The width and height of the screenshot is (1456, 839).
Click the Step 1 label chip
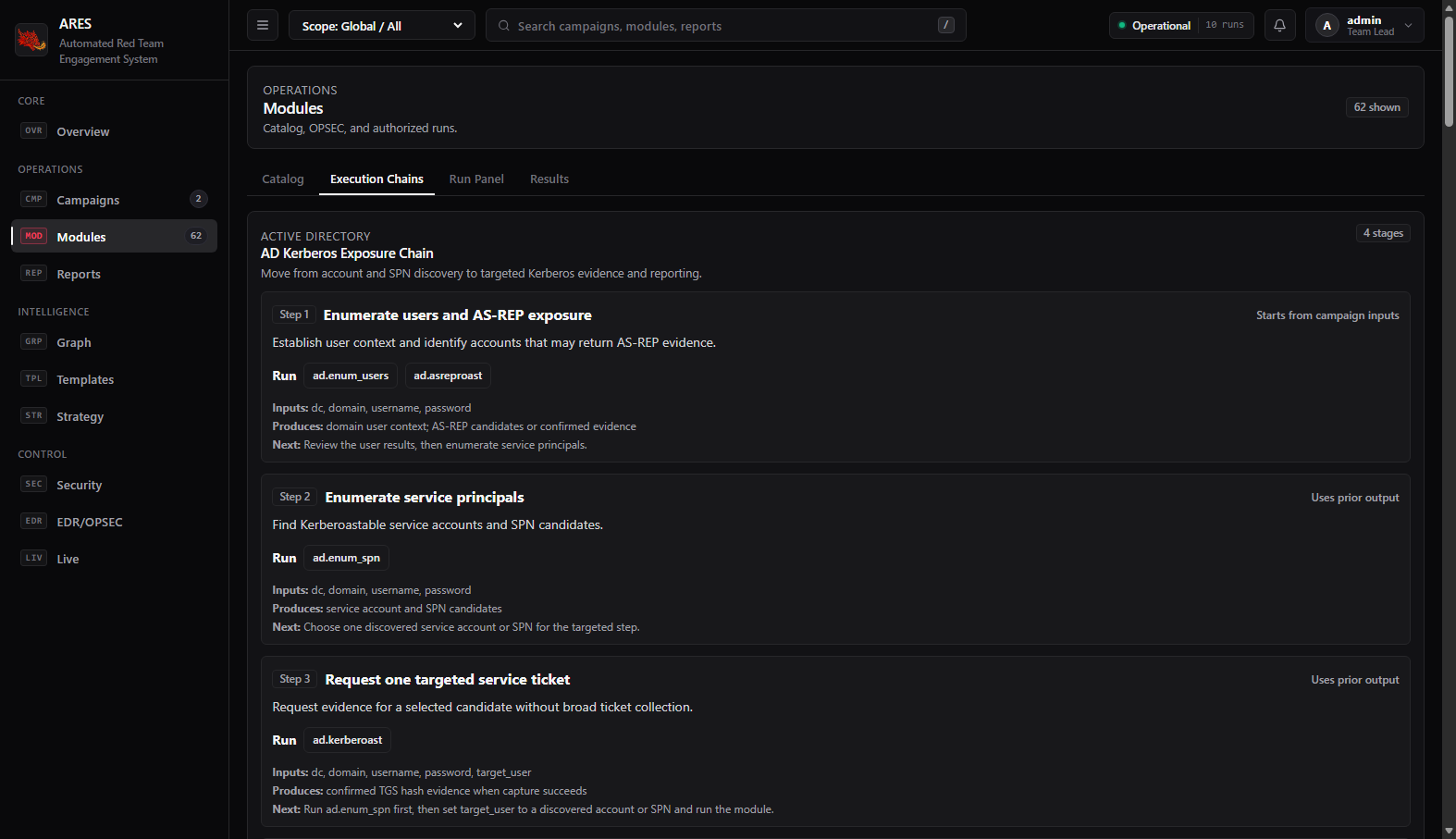pyautogui.click(x=294, y=315)
